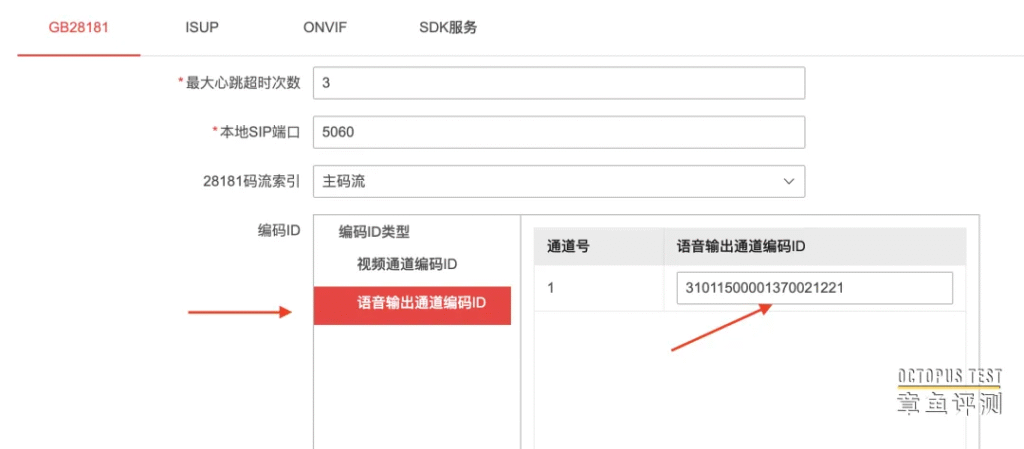The height and width of the screenshot is (449, 1024).
Task: Open the ONVIF tab
Action: click(x=325, y=28)
